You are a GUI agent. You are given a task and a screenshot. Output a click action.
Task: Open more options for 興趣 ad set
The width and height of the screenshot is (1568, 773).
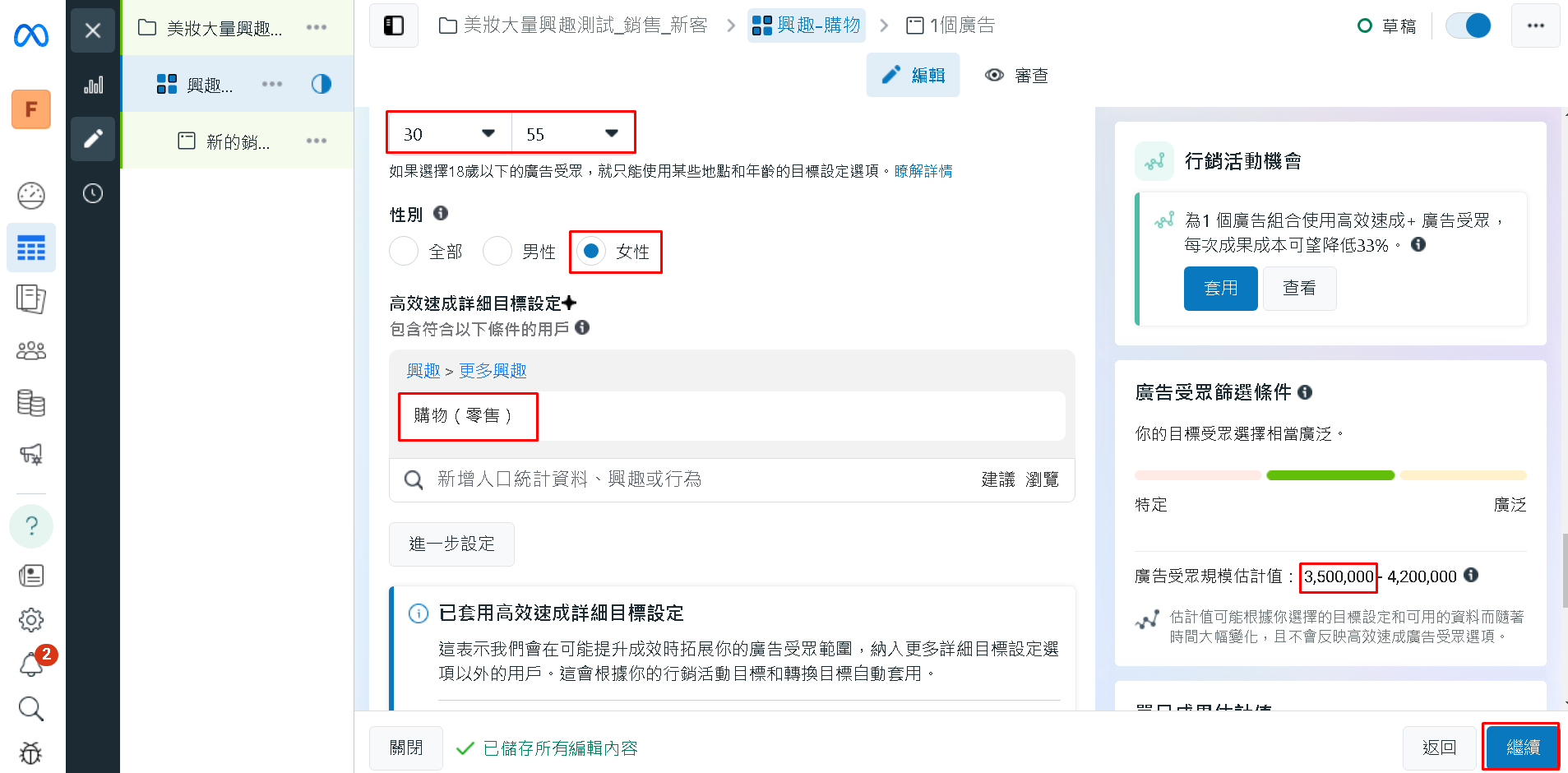coord(272,84)
